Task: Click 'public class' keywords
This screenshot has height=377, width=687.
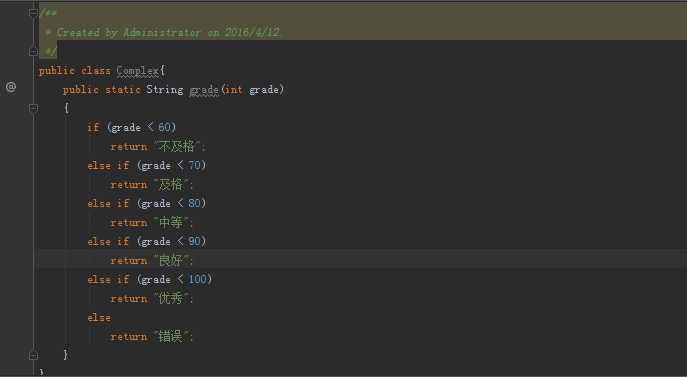Action: click(74, 71)
